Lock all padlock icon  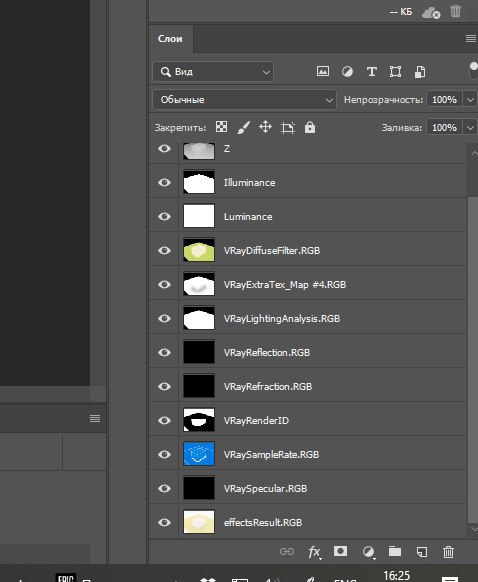[310, 127]
